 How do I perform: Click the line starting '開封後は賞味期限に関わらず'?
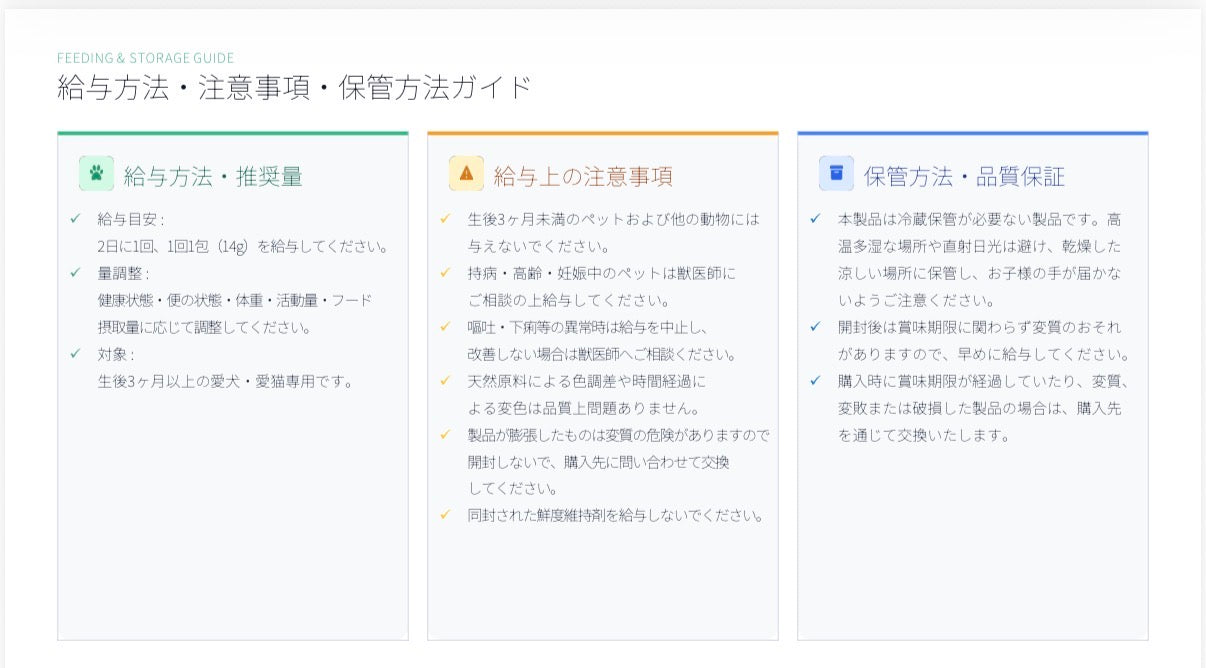click(980, 327)
